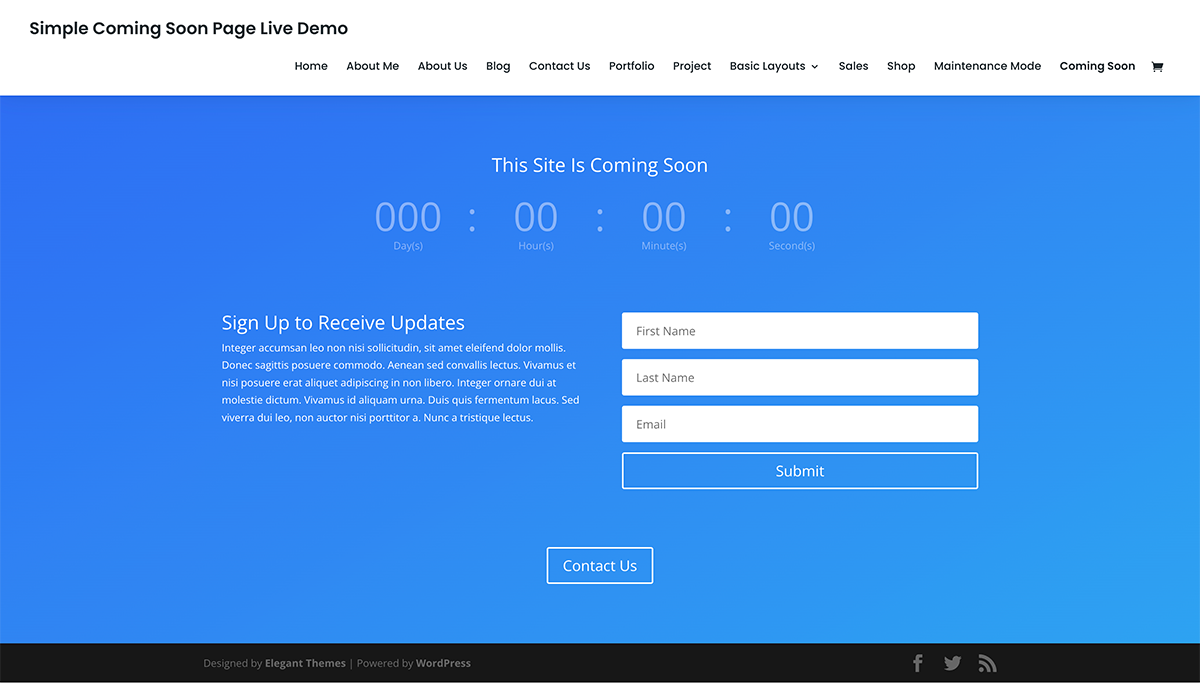Click the outlined Contact Us button

(600, 566)
